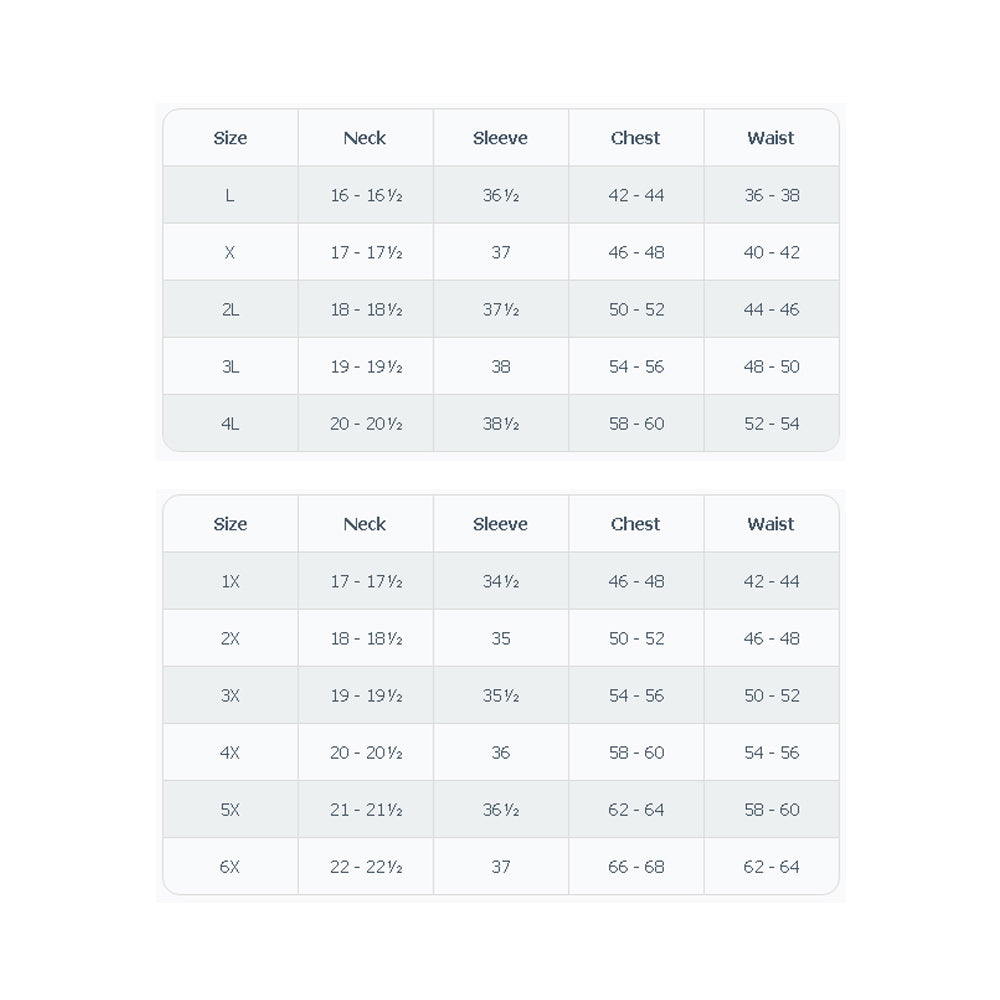Select neck value 16 - 16½
The image size is (1000, 1000).
point(366,195)
